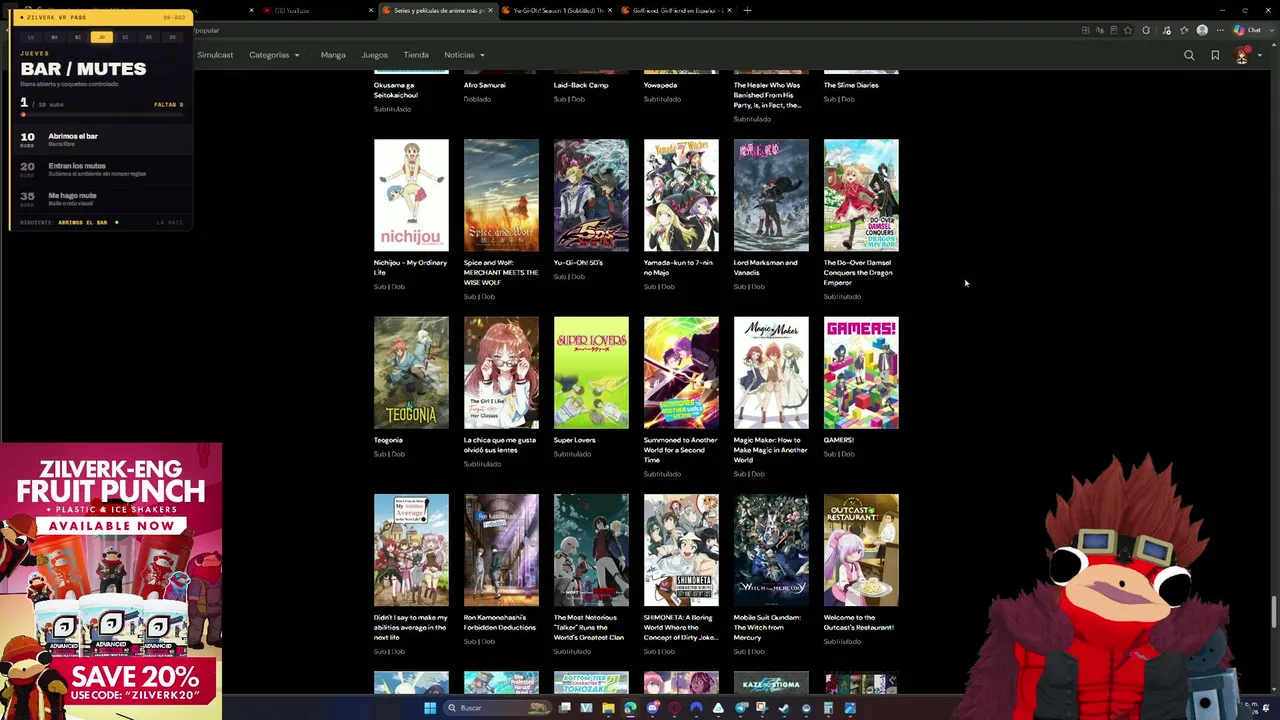Expand the Noticias dropdown
The width and height of the screenshot is (1280, 720).
tap(464, 55)
